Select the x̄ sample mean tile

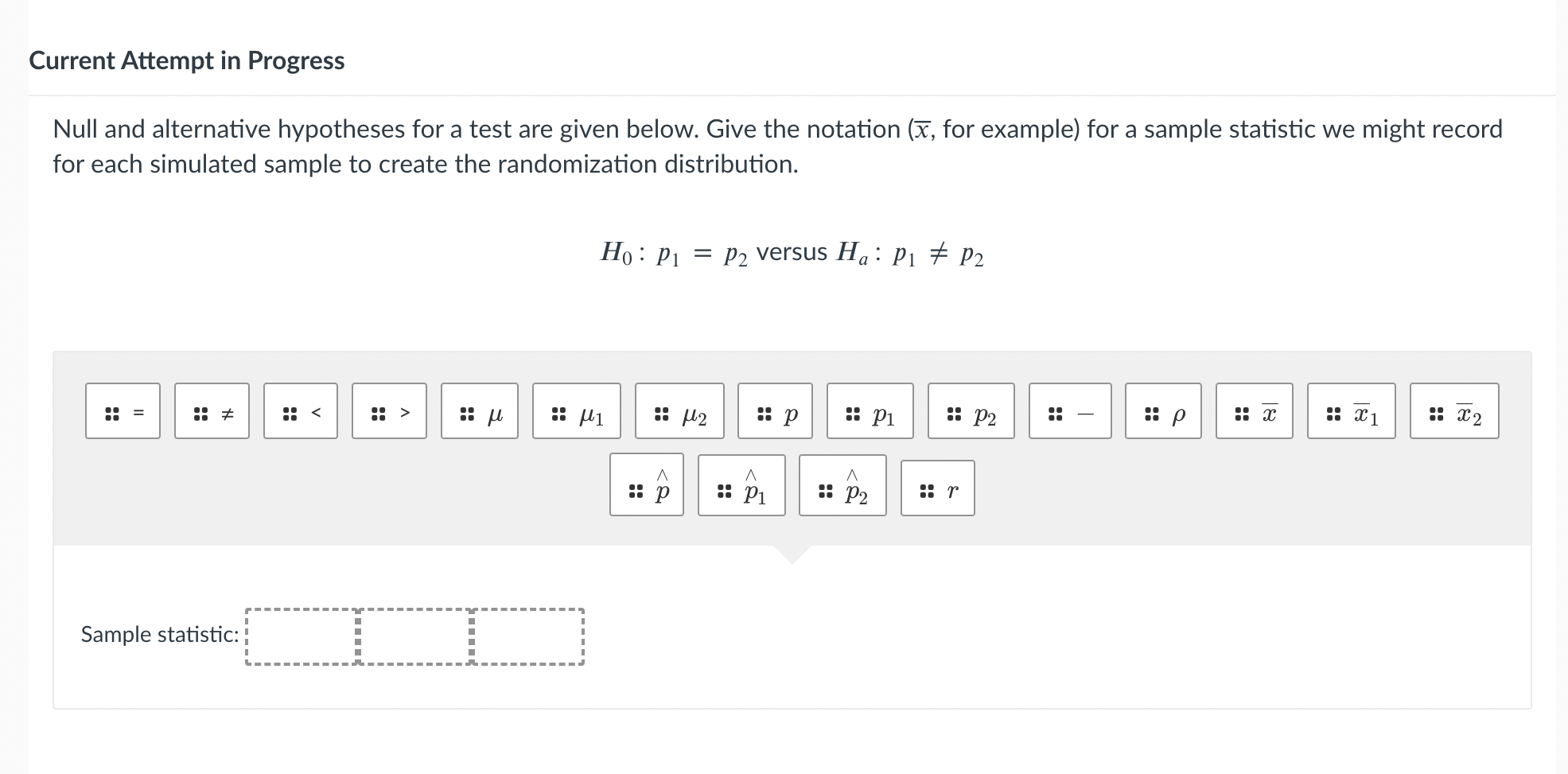pyautogui.click(x=1255, y=411)
